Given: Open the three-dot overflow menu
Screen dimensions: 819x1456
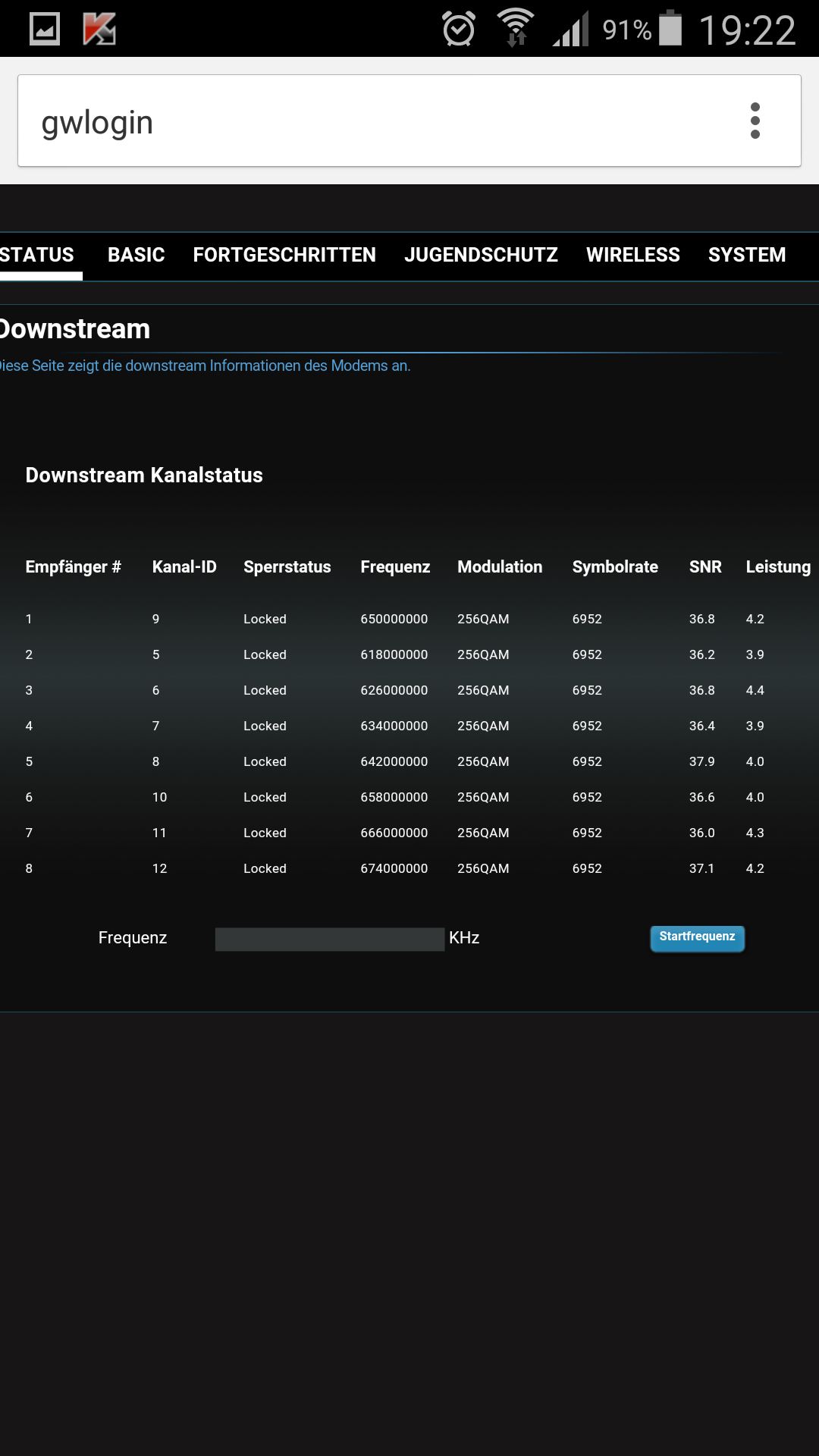Looking at the screenshot, I should [x=755, y=121].
